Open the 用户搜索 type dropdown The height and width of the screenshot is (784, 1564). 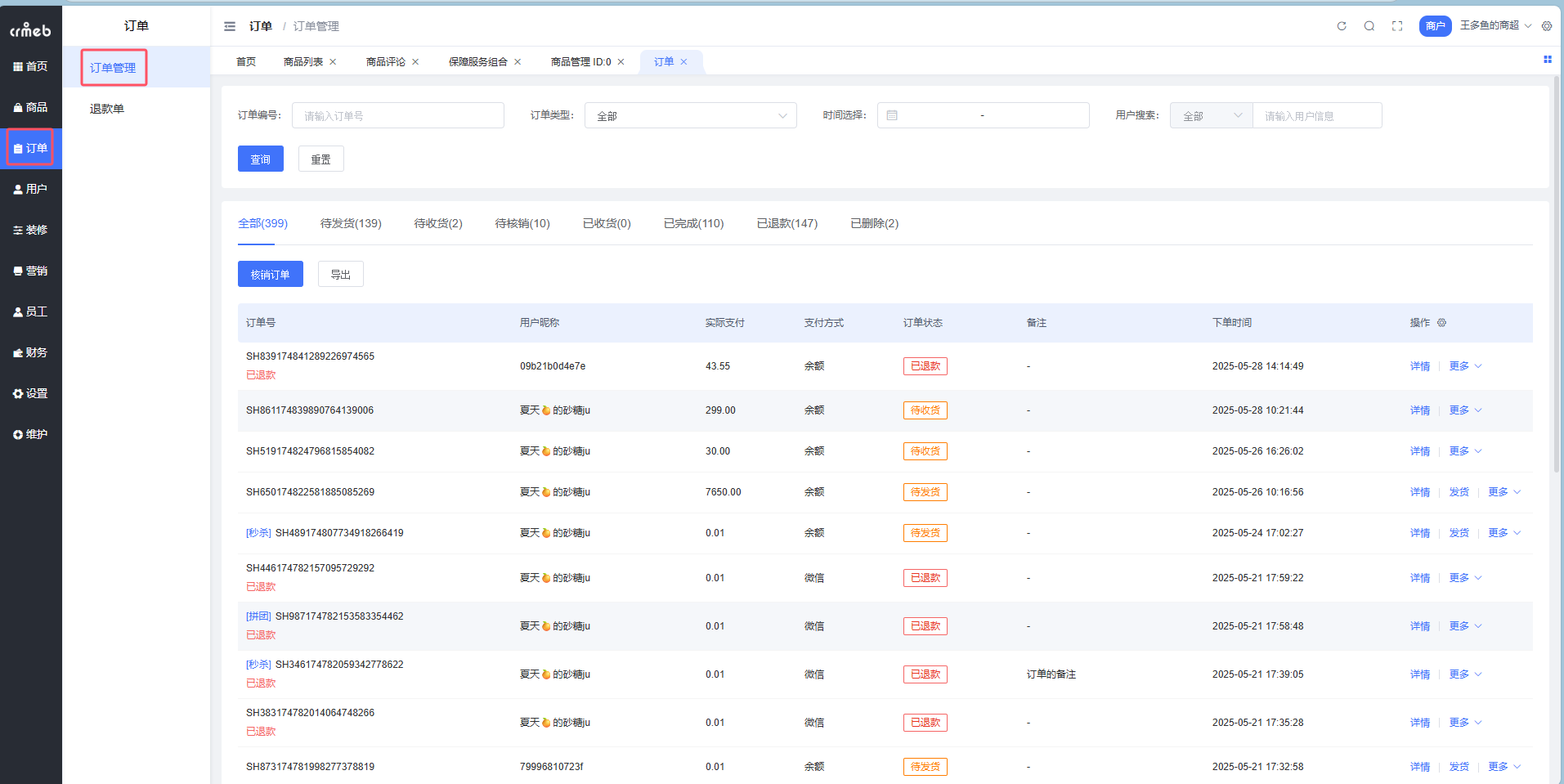[x=1211, y=116]
